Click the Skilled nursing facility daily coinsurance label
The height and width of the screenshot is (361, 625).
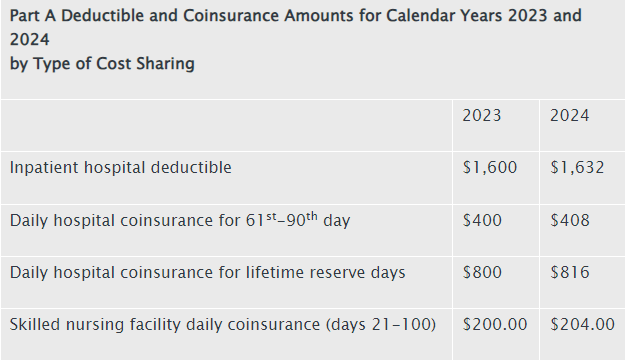point(222,324)
